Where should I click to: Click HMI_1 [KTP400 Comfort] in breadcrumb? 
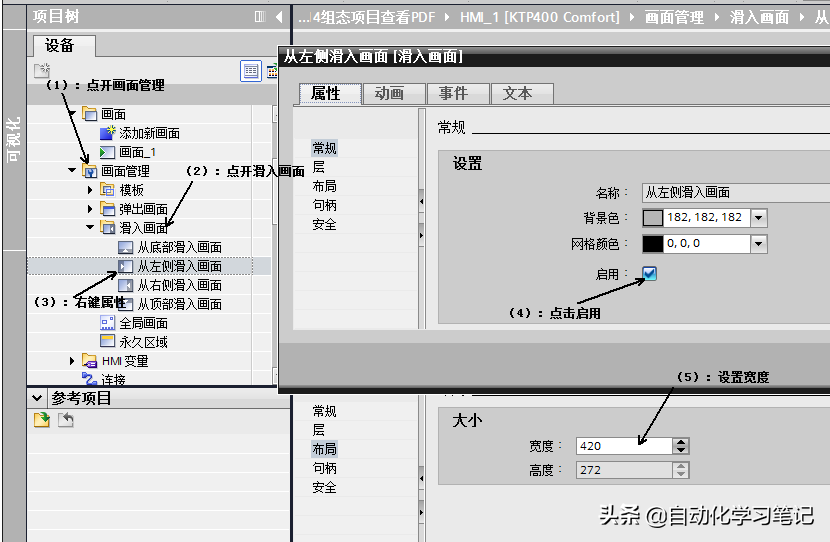click(539, 17)
